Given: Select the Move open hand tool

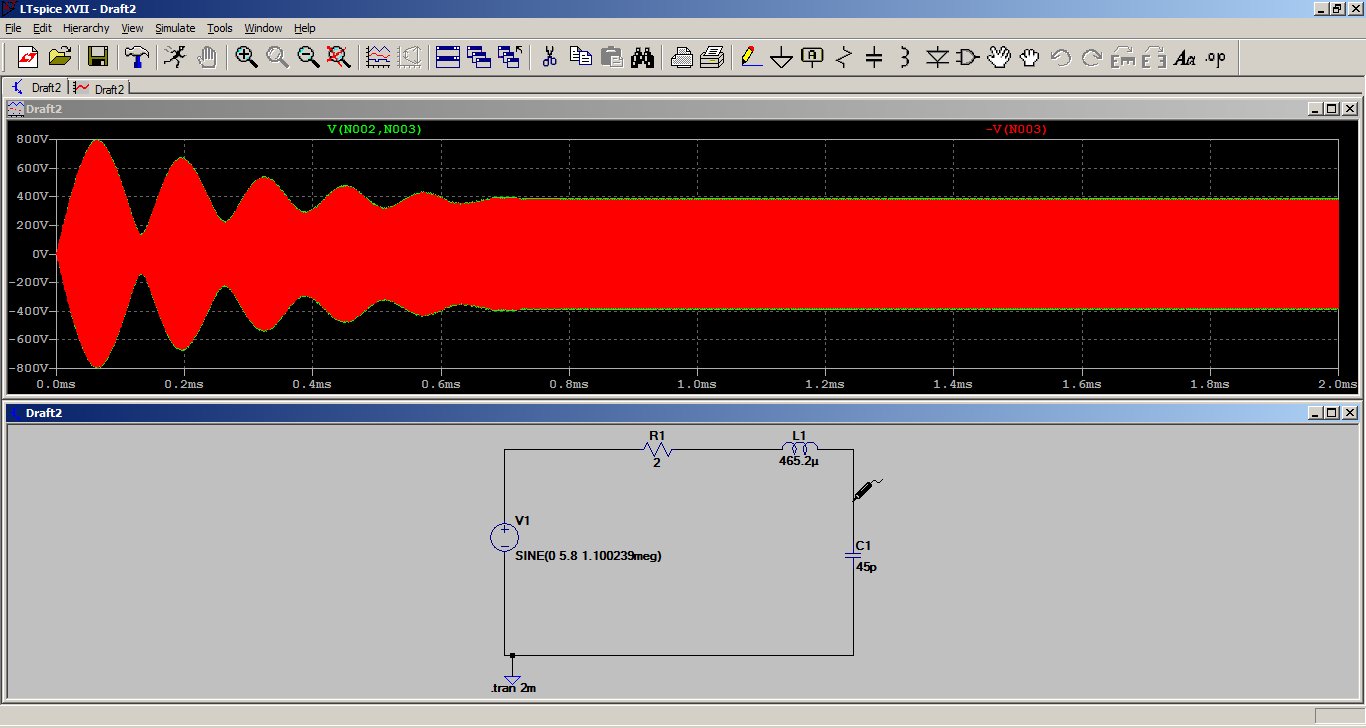Looking at the screenshot, I should [999, 57].
